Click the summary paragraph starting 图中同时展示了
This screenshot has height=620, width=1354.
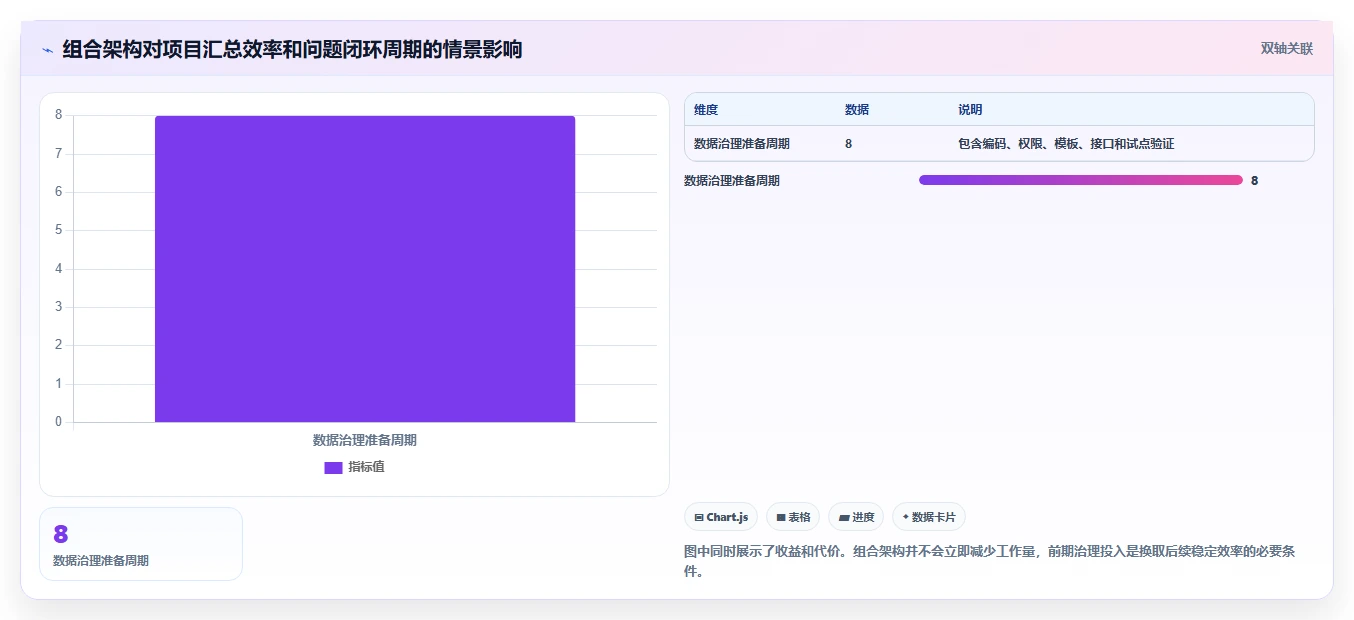(990, 562)
